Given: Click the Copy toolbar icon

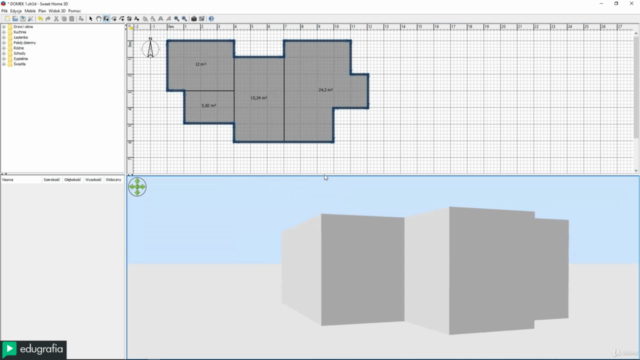Looking at the screenshot, I should coord(64,19).
